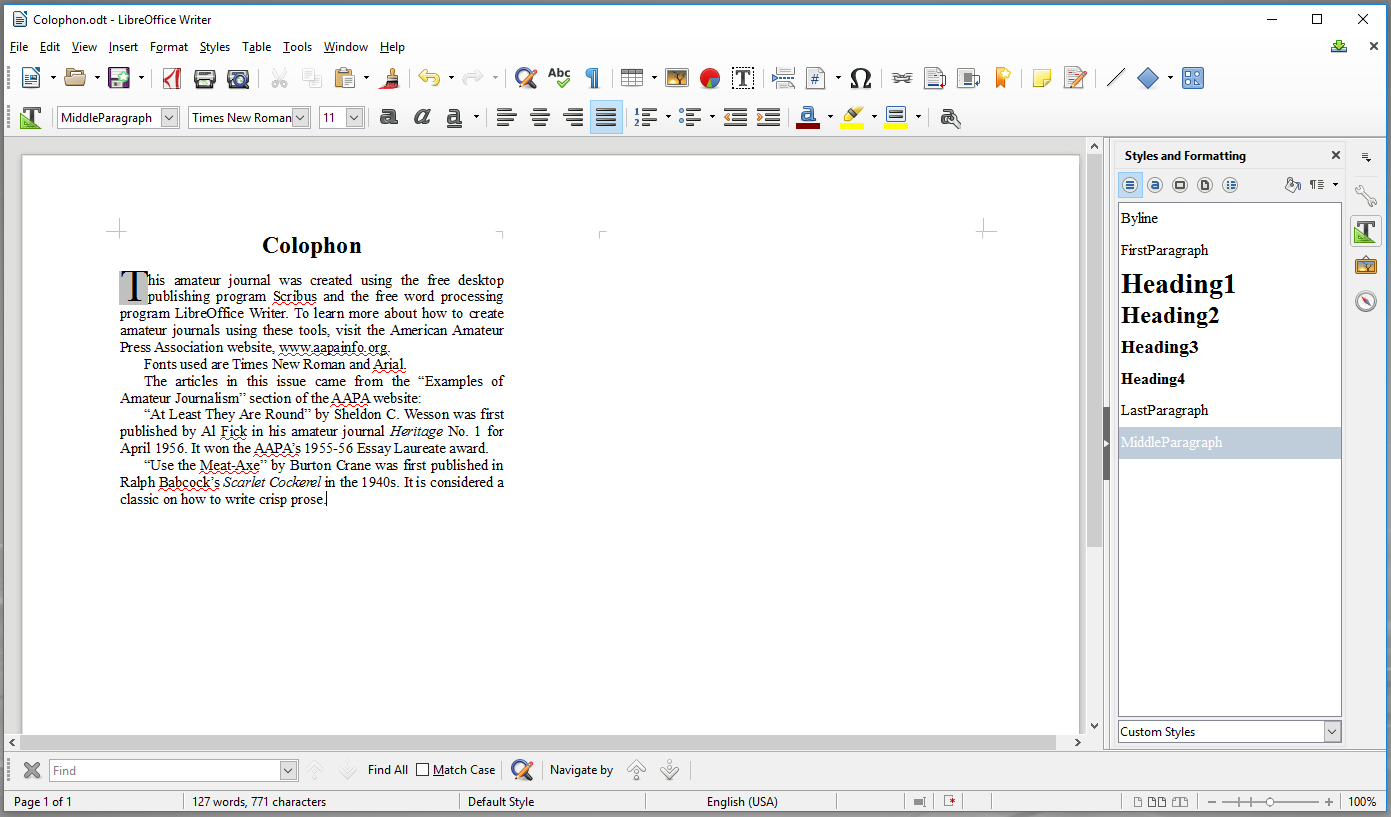This screenshot has height=817, width=1391.
Task: Toggle Justified alignment
Action: point(606,118)
